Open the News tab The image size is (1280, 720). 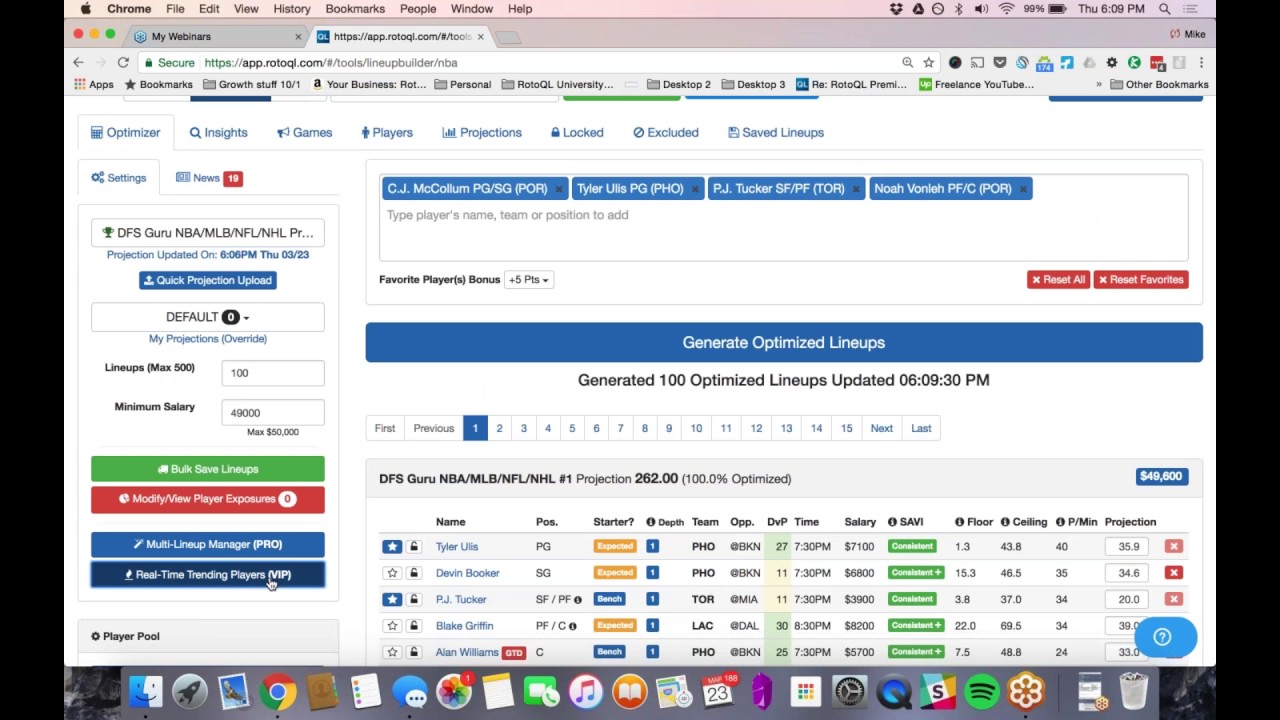coord(208,178)
